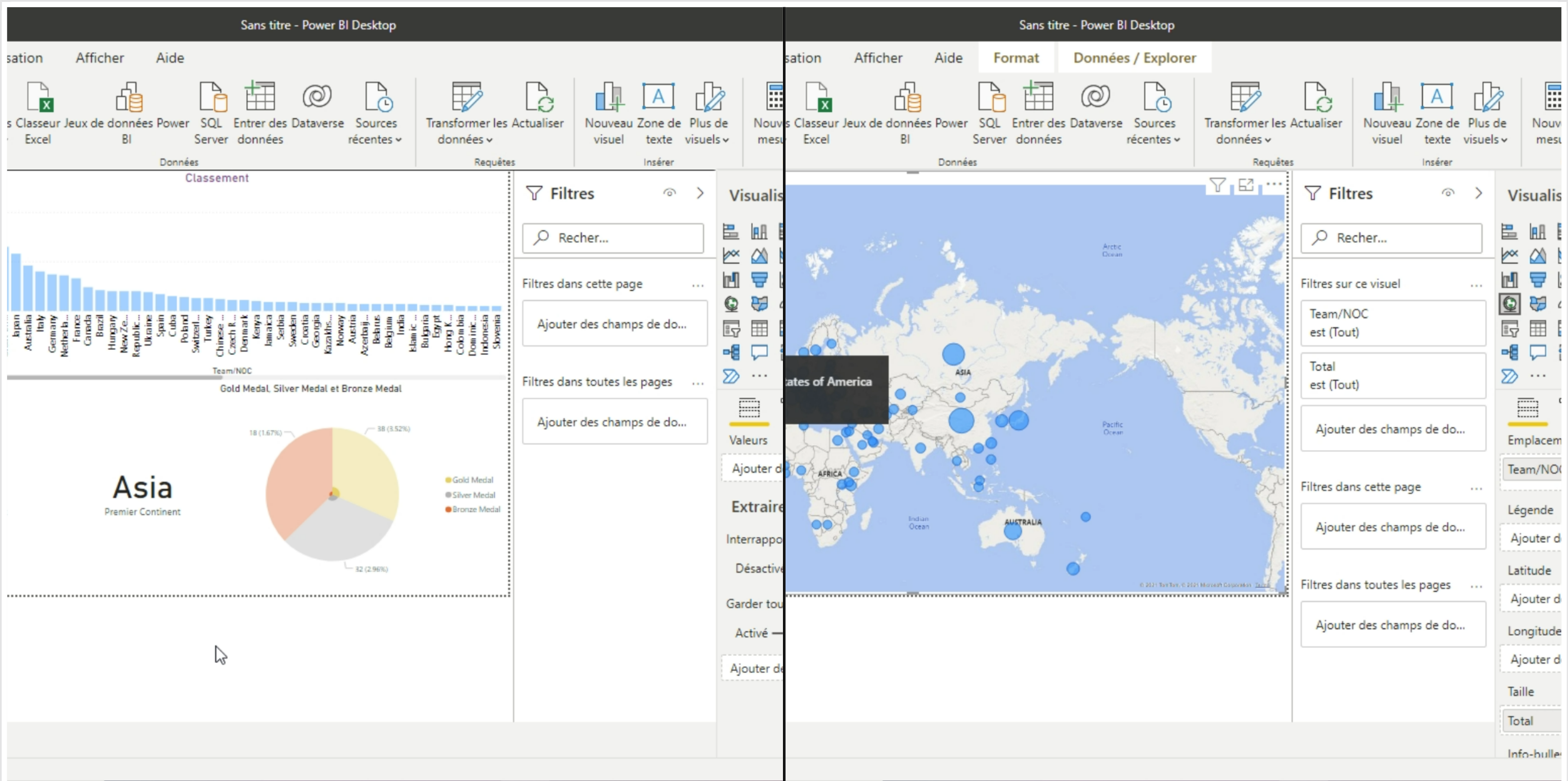Click SQL Server icon in left window

pyautogui.click(x=213, y=97)
